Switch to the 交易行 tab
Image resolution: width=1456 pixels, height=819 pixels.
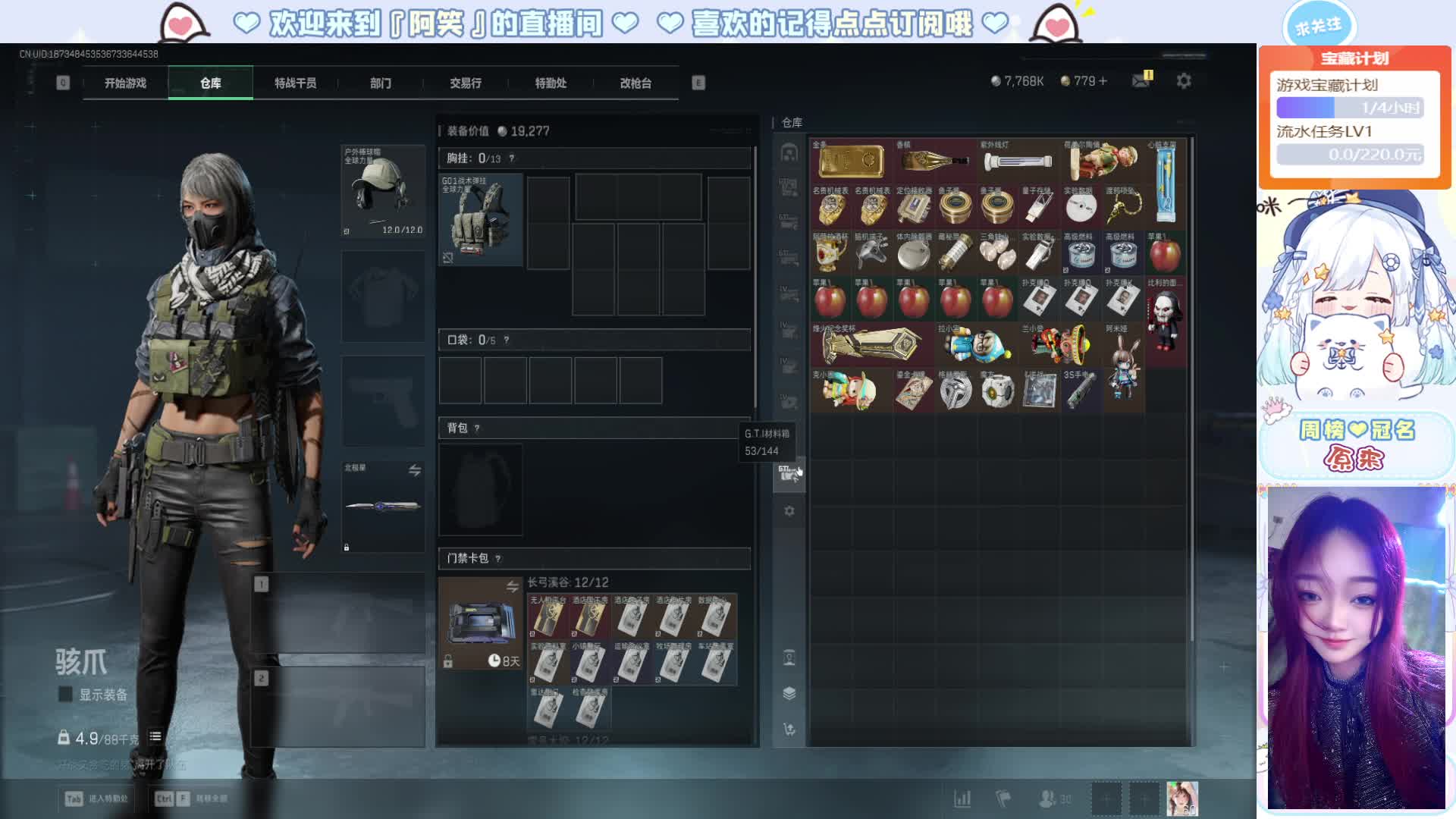pyautogui.click(x=465, y=83)
